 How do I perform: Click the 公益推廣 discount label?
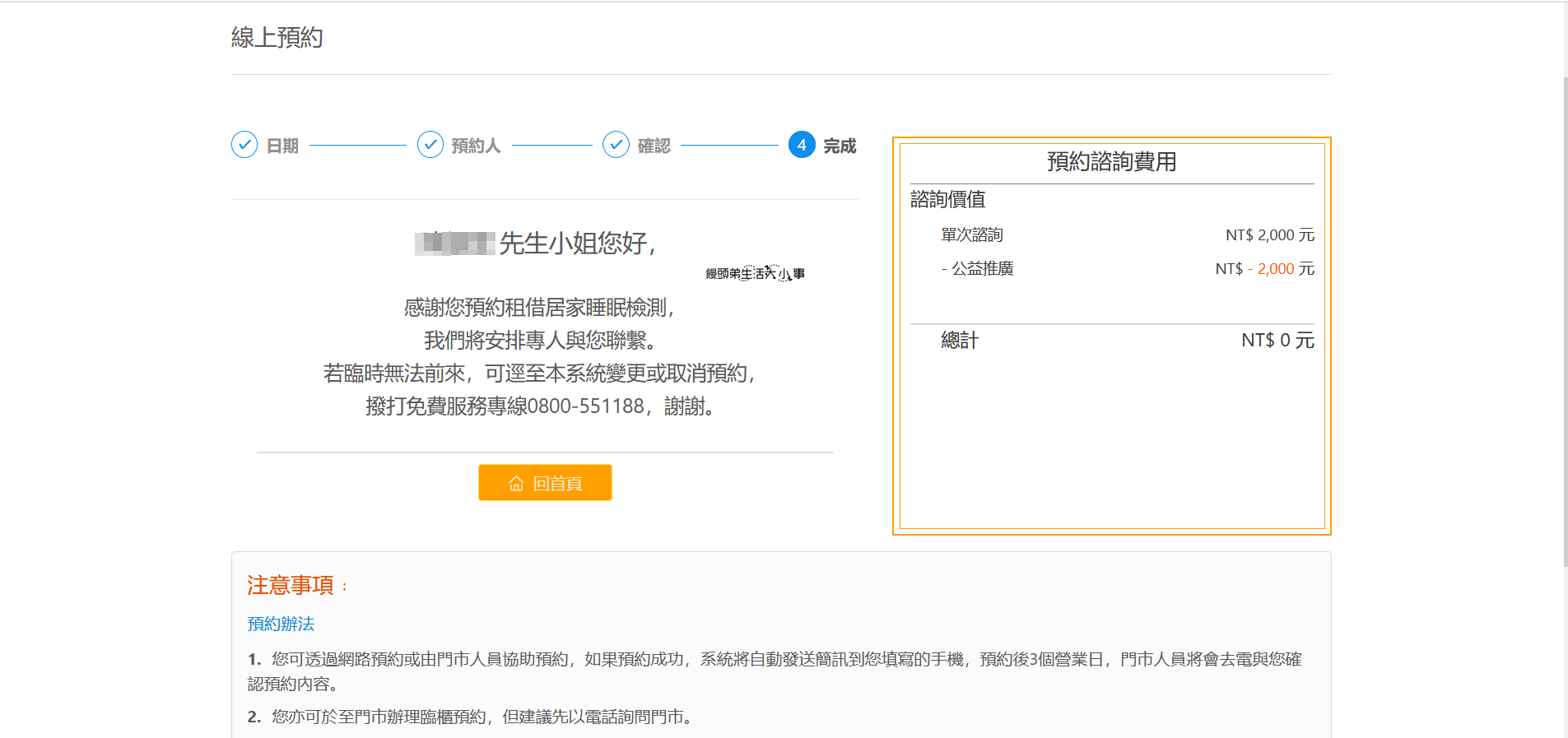point(978,268)
